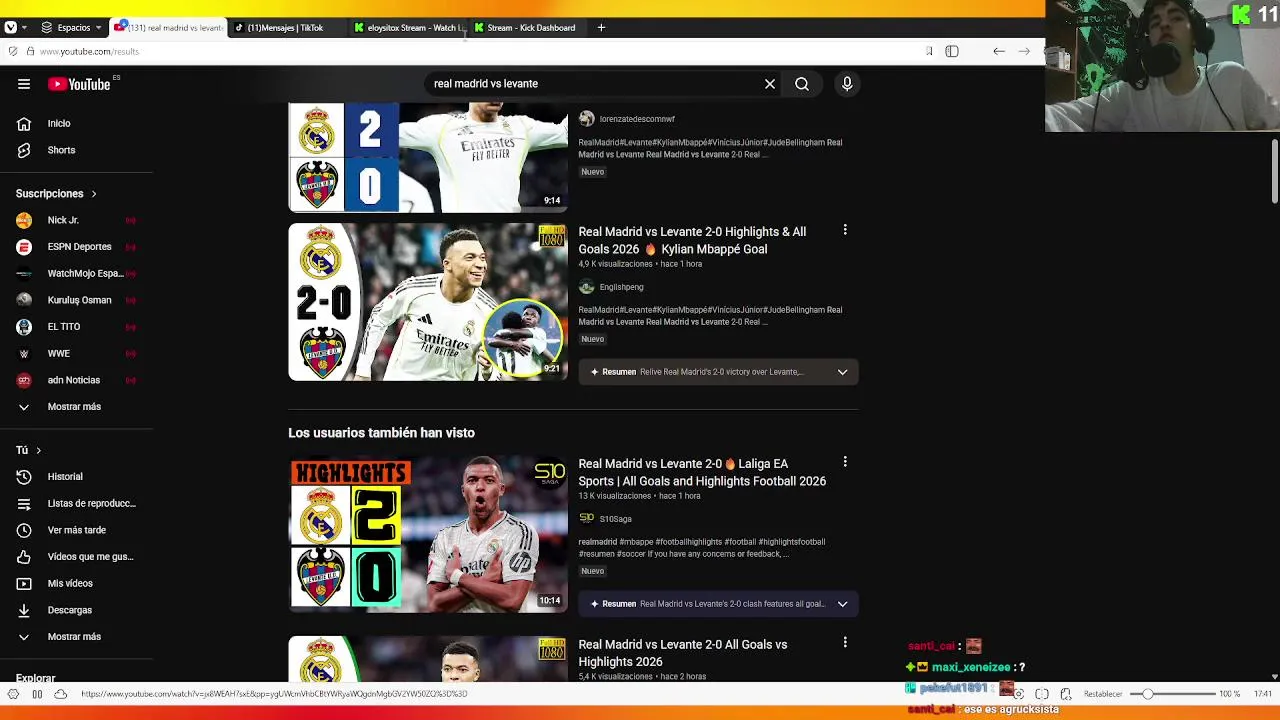Click the YouTube logo
The image size is (1280, 720).
tap(79, 84)
